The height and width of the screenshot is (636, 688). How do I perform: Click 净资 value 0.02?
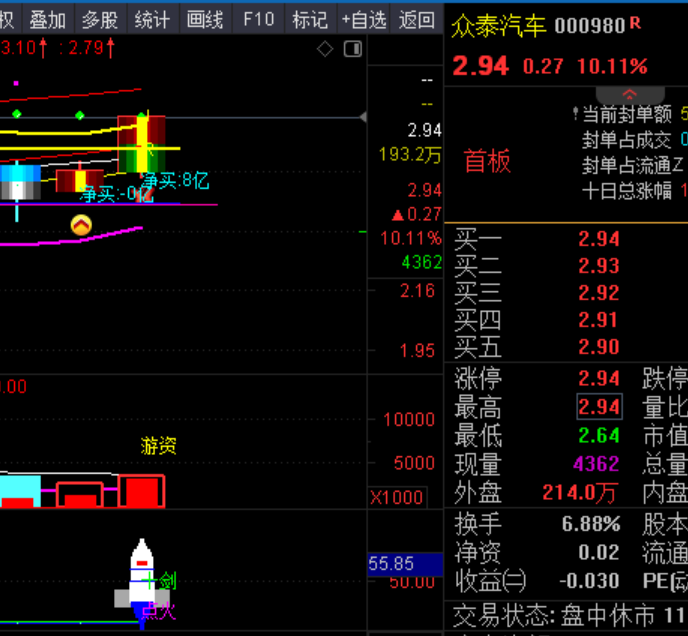[x=598, y=552]
